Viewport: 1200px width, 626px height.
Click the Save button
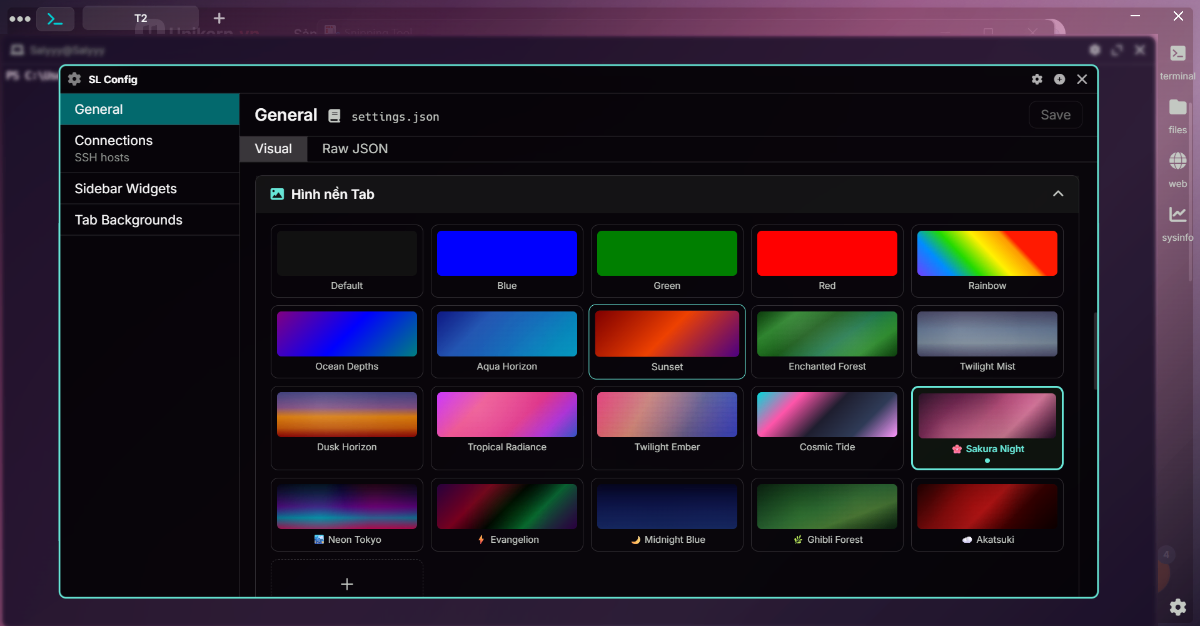[x=1055, y=114]
